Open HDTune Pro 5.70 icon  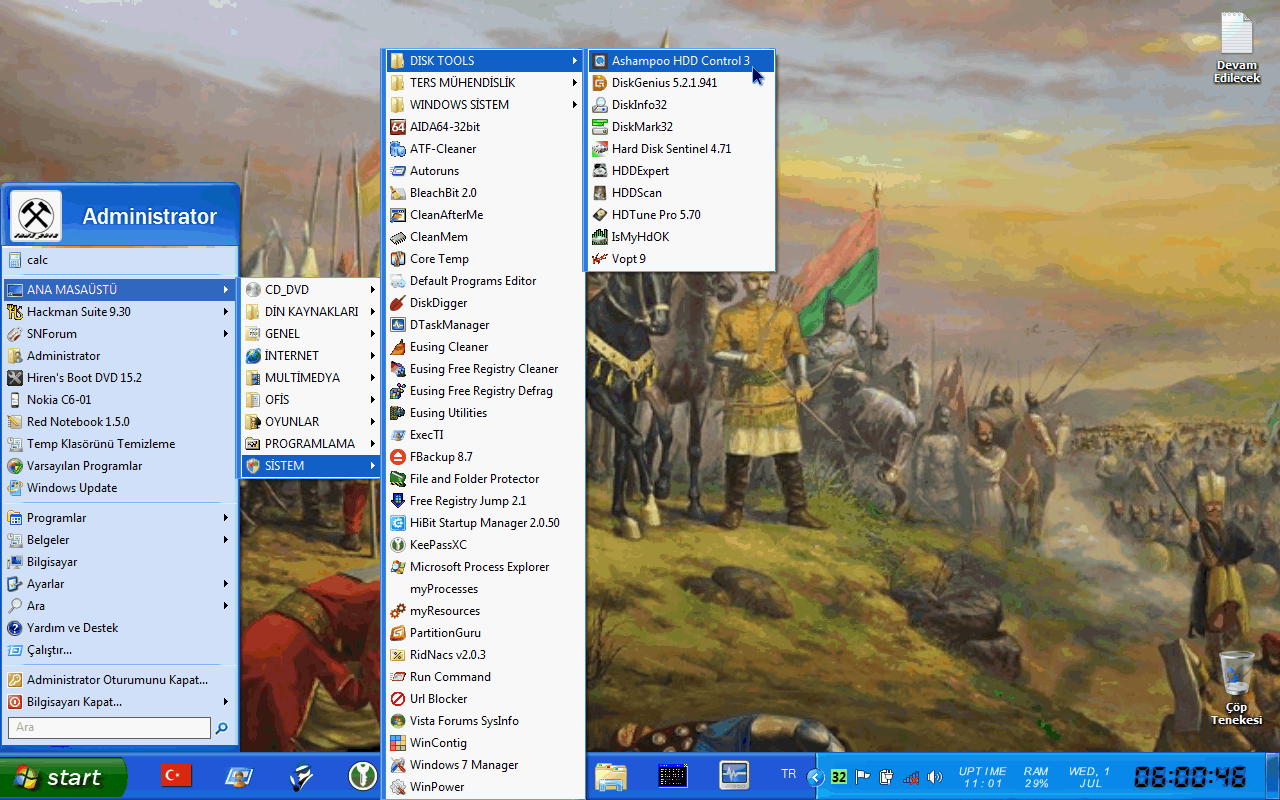(600, 215)
